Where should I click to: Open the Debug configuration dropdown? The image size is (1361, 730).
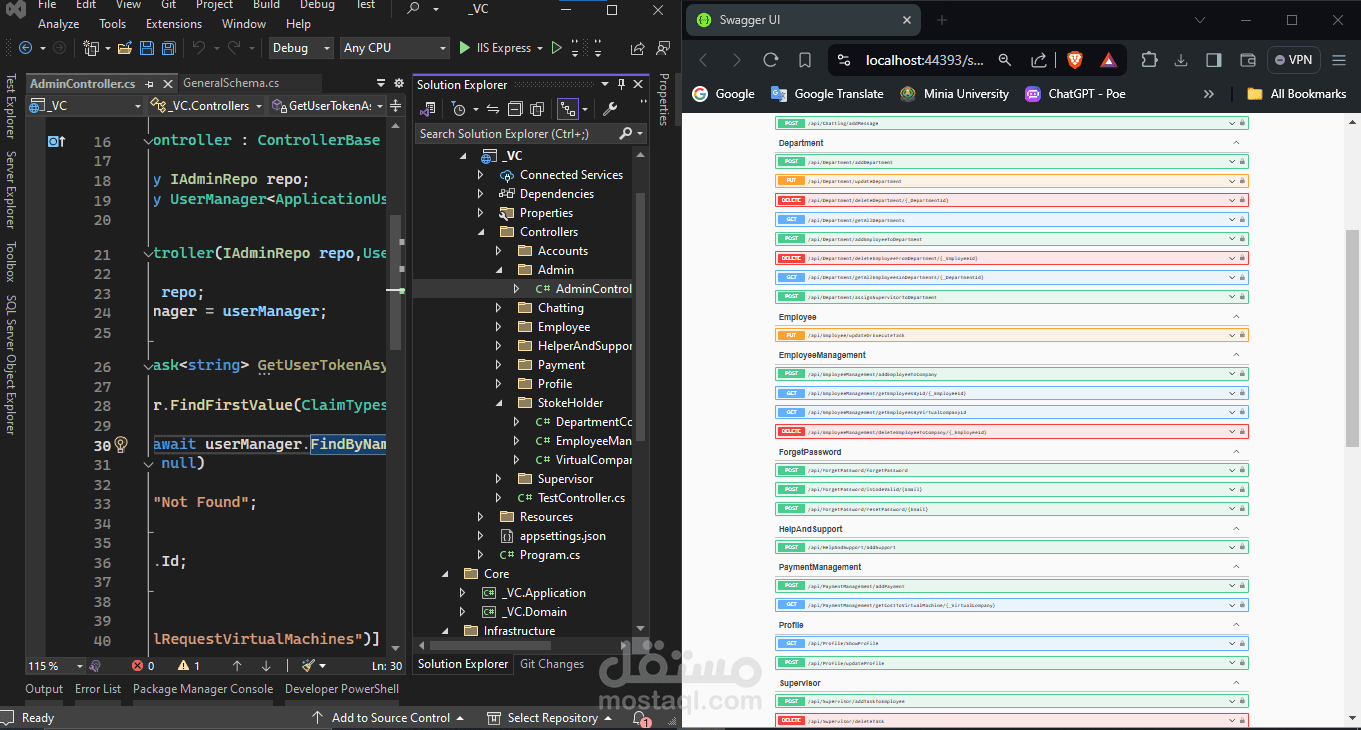301,48
